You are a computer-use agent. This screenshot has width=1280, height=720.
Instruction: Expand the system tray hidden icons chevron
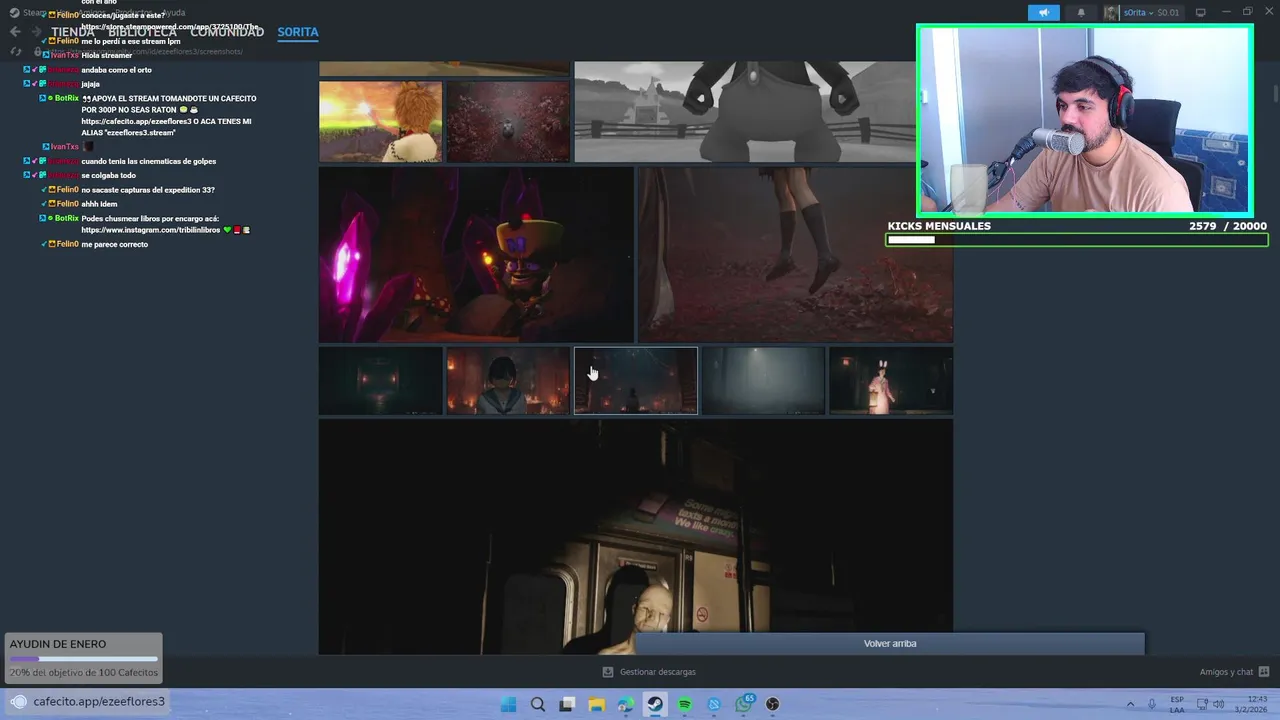coord(1131,704)
